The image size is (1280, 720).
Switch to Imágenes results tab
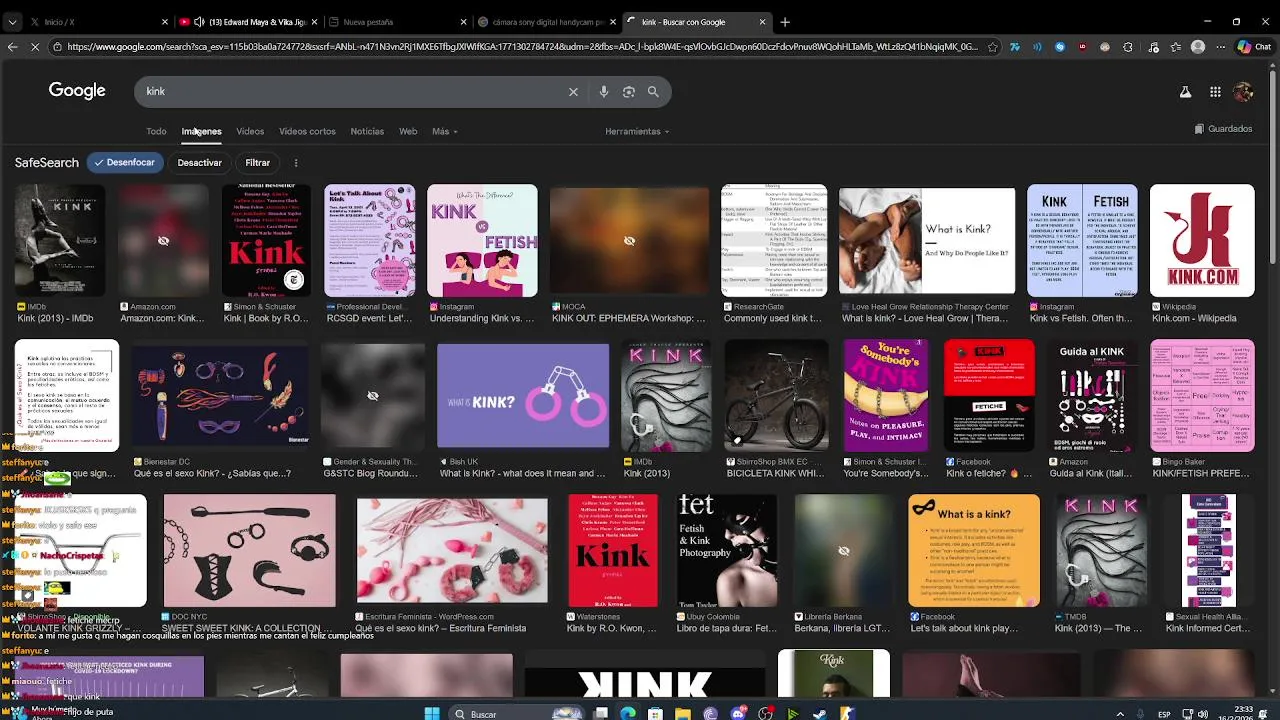tap(201, 131)
